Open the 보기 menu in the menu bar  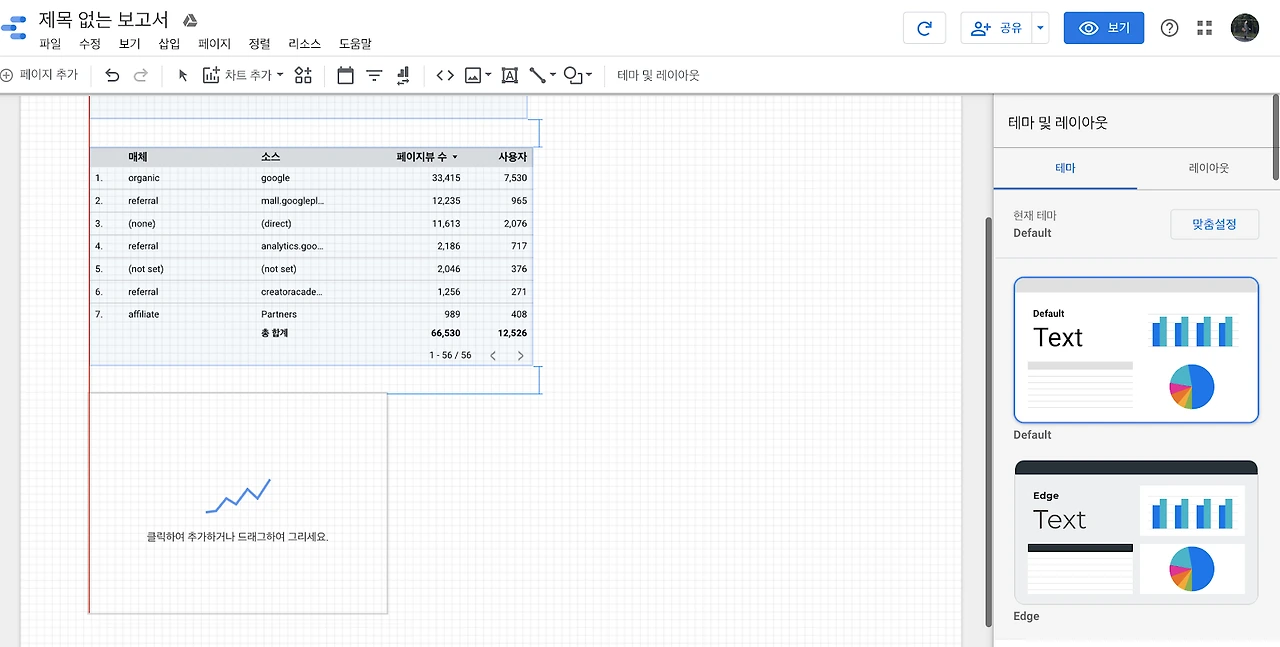[130, 44]
